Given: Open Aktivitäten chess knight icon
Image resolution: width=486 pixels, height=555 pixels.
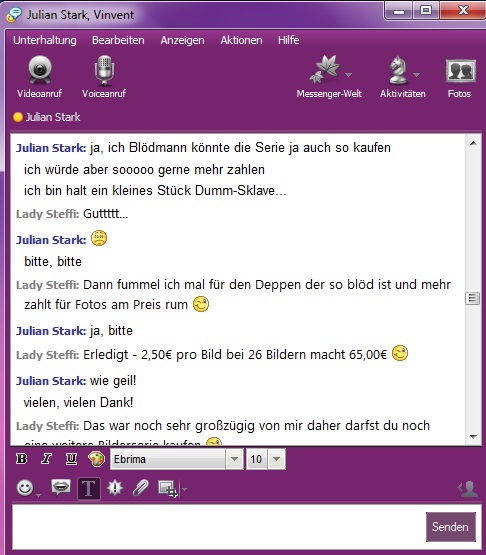Looking at the screenshot, I should point(398,70).
